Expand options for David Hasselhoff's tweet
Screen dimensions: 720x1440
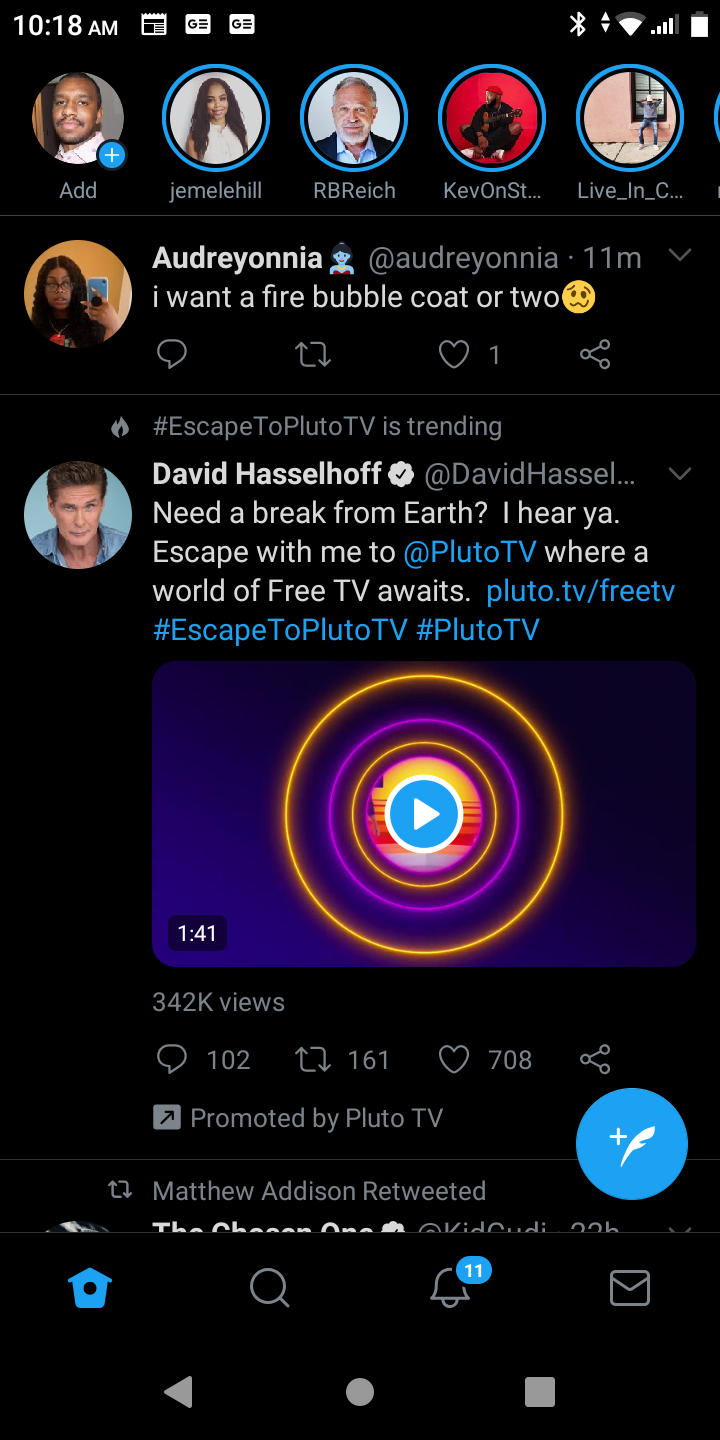[x=680, y=473]
